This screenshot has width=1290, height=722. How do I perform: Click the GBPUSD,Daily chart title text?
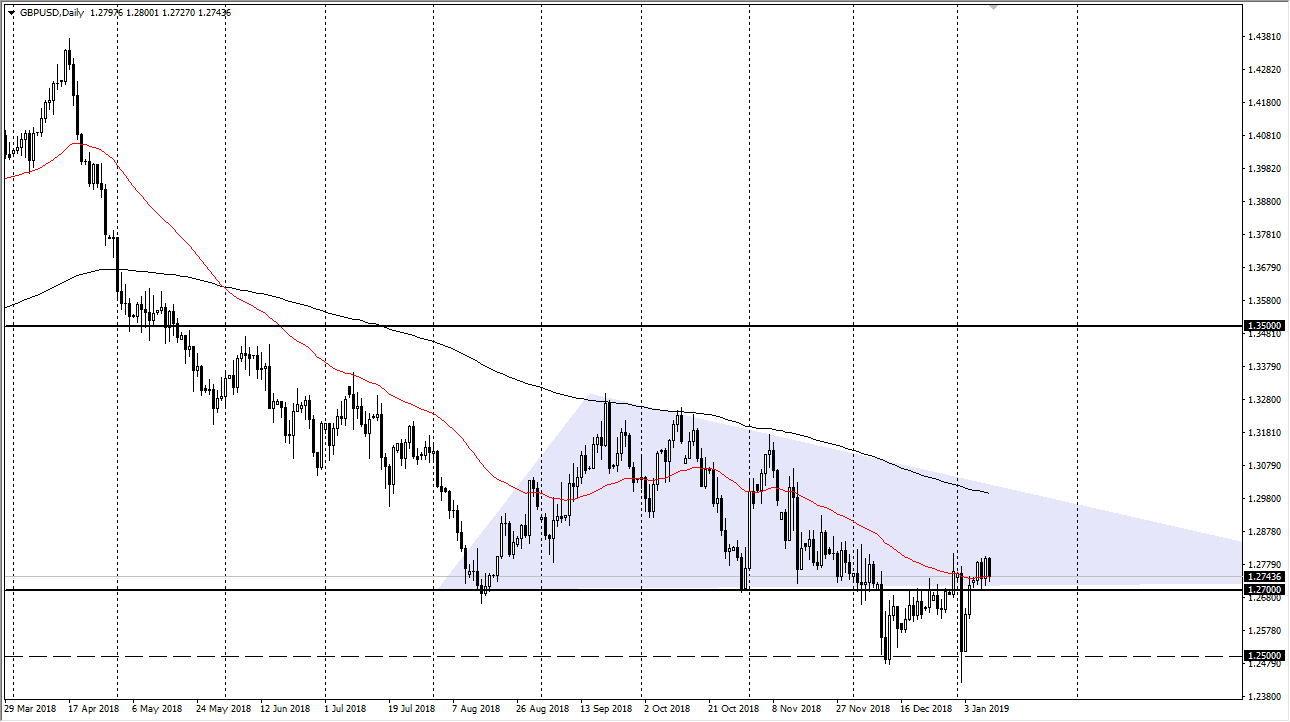coord(51,12)
